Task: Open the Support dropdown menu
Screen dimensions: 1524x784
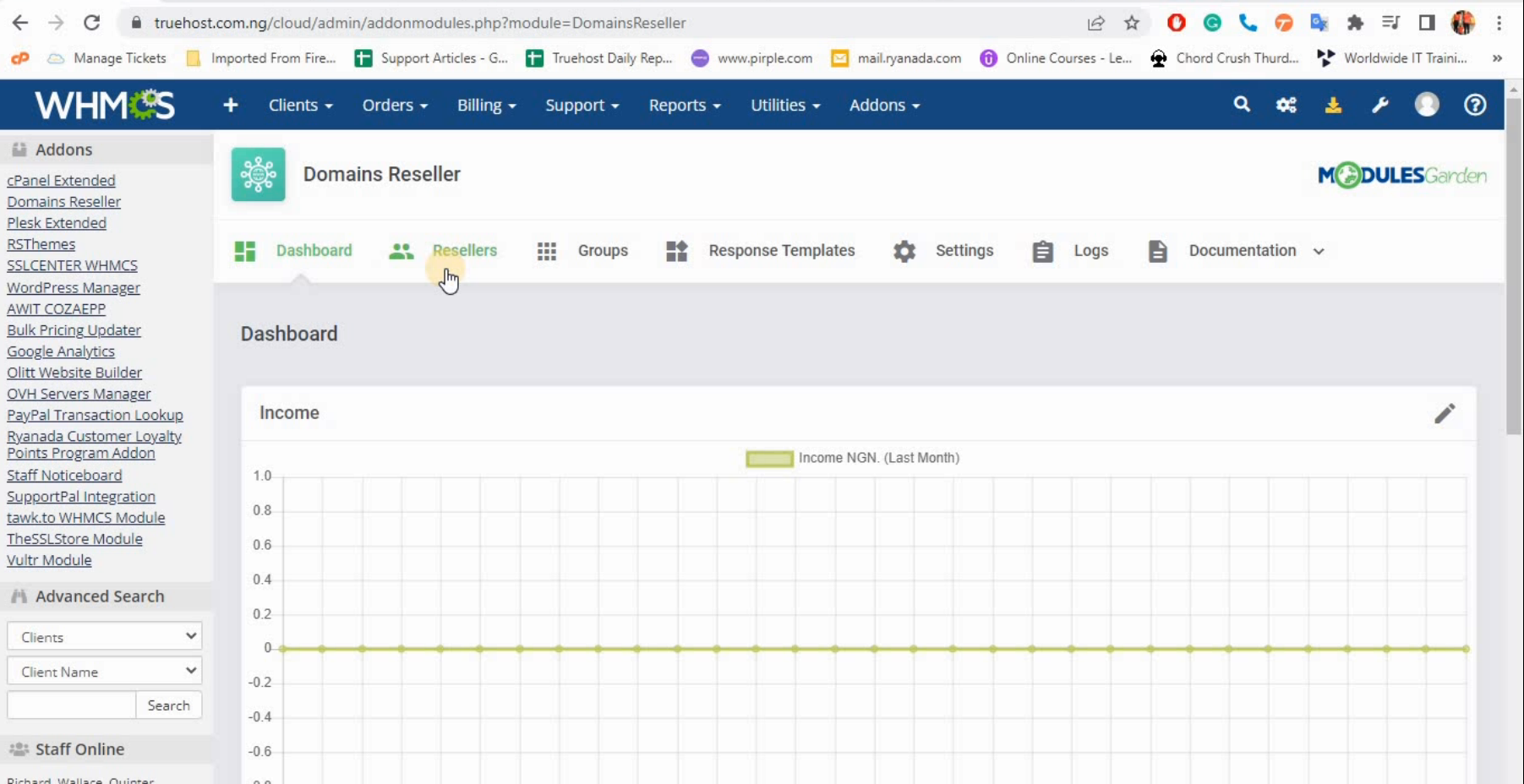Action: pyautogui.click(x=582, y=105)
